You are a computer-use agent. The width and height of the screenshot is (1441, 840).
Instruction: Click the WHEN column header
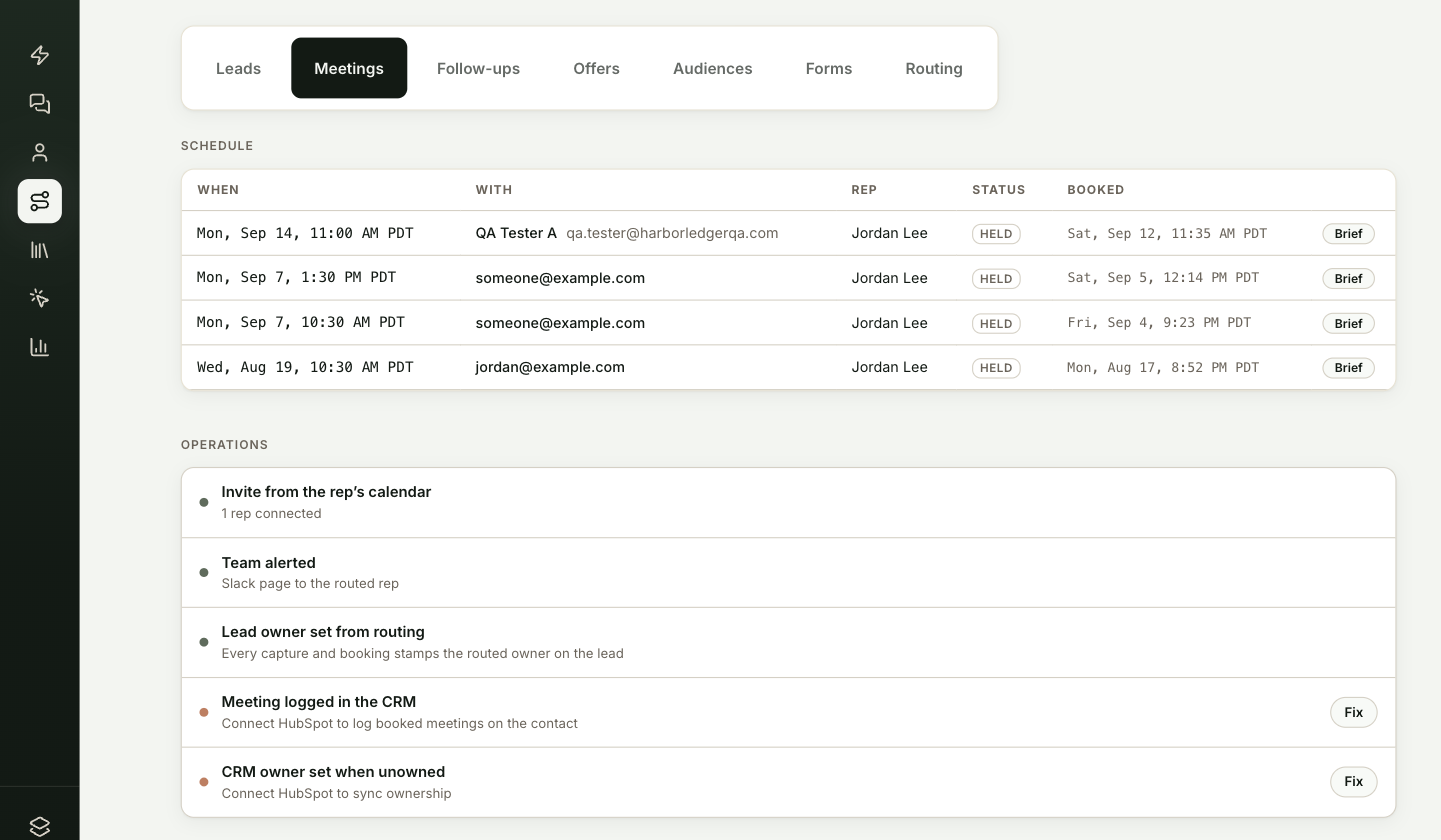[x=218, y=190]
